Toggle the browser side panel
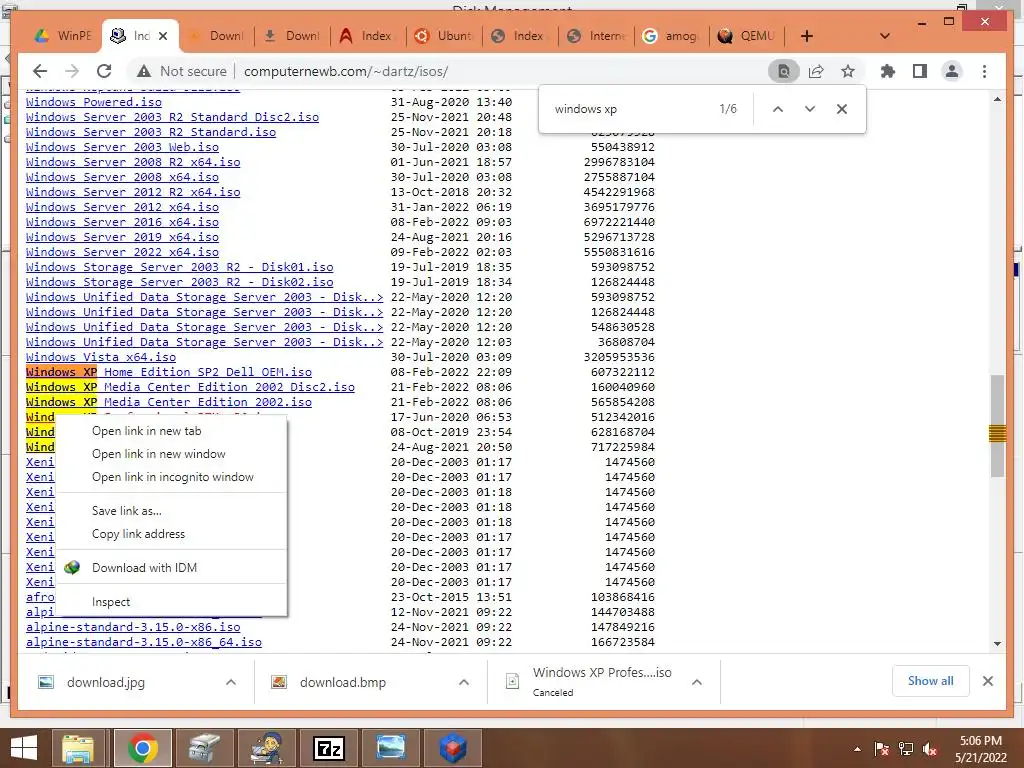 point(920,71)
